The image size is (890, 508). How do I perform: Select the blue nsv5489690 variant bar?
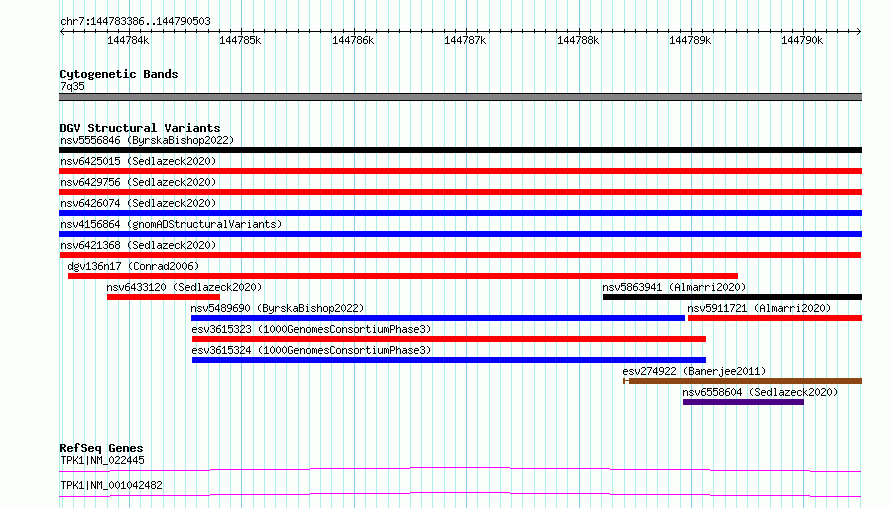click(x=438, y=318)
